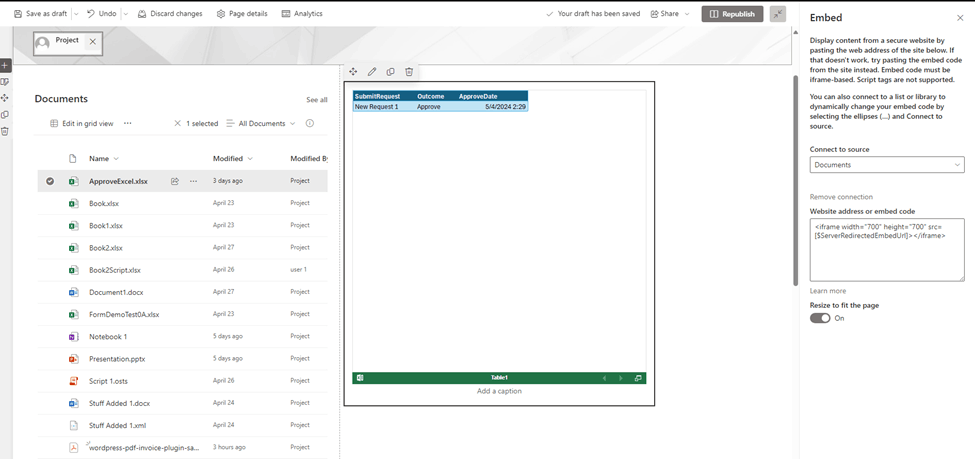This screenshot has width=975, height=459.
Task: Open Analytics
Action: 302,14
